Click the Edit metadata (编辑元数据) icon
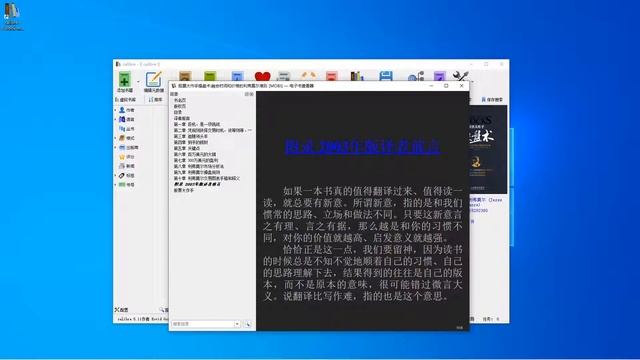 [x=154, y=80]
